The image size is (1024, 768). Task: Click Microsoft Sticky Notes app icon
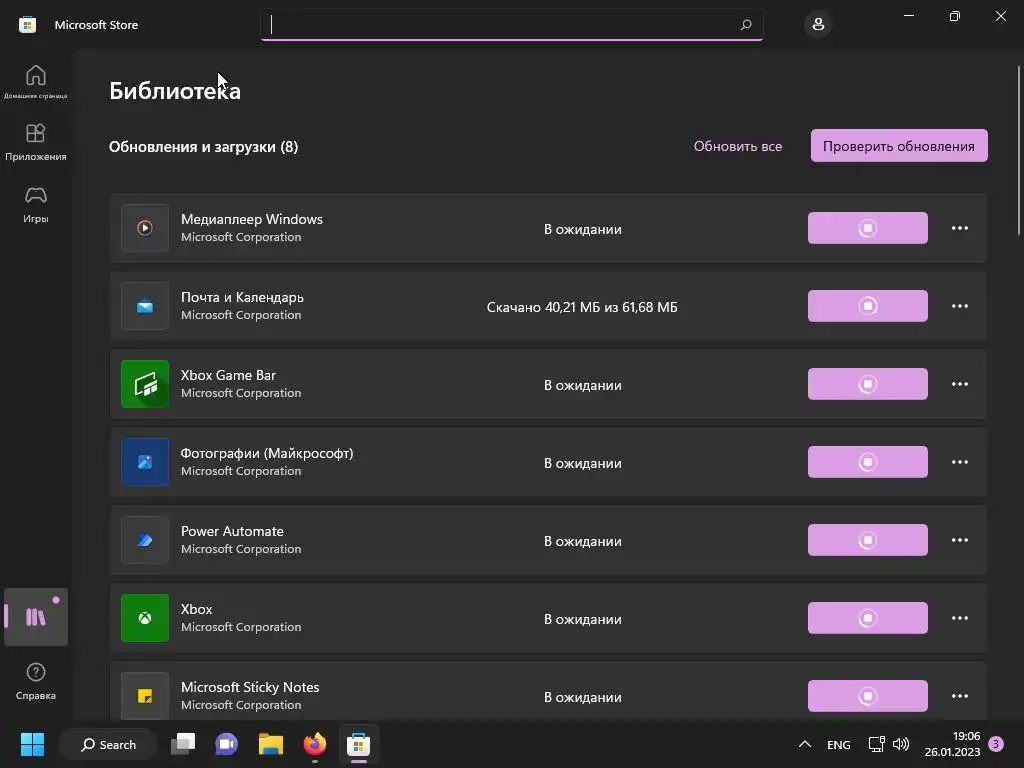click(x=145, y=696)
